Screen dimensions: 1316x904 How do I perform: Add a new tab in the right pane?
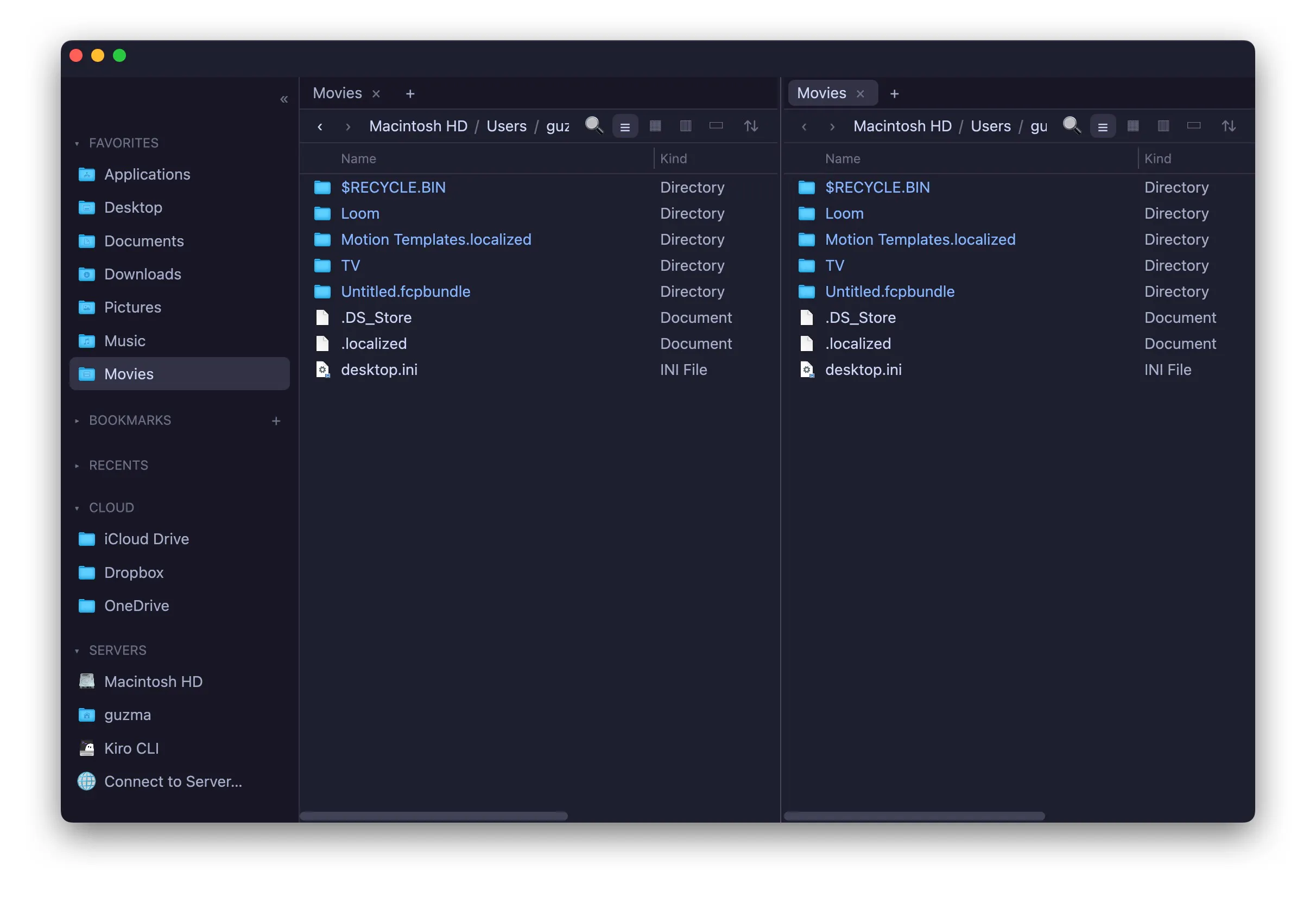pos(894,94)
